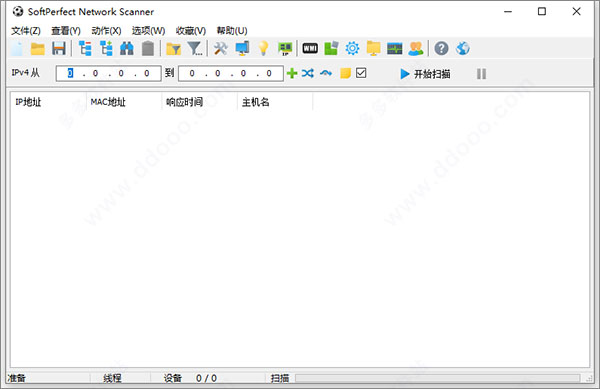Viewport: 600px width, 389px height.
Task: Open Find with the binoculars icon
Action: tap(127, 49)
